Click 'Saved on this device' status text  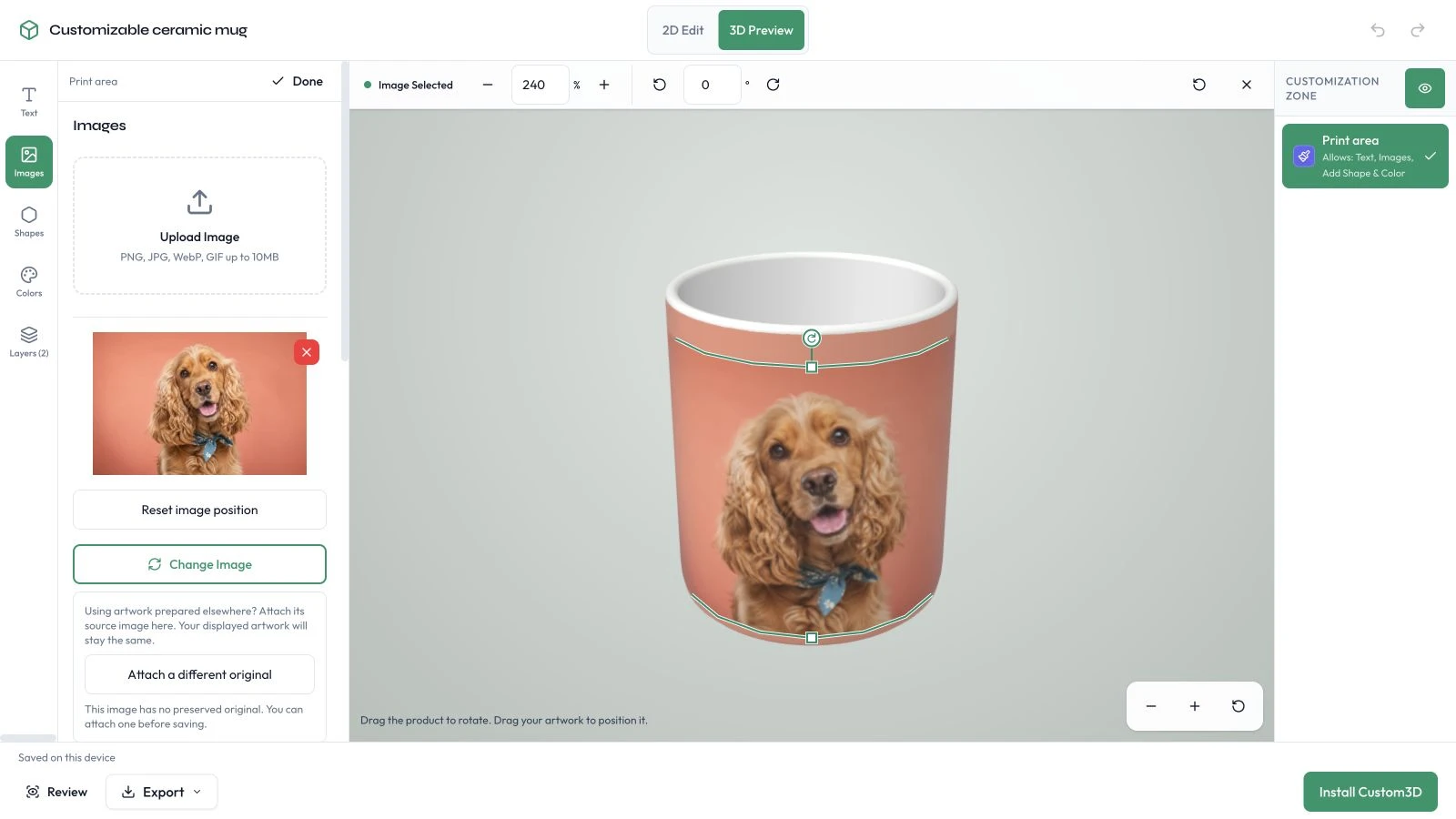pos(66,757)
